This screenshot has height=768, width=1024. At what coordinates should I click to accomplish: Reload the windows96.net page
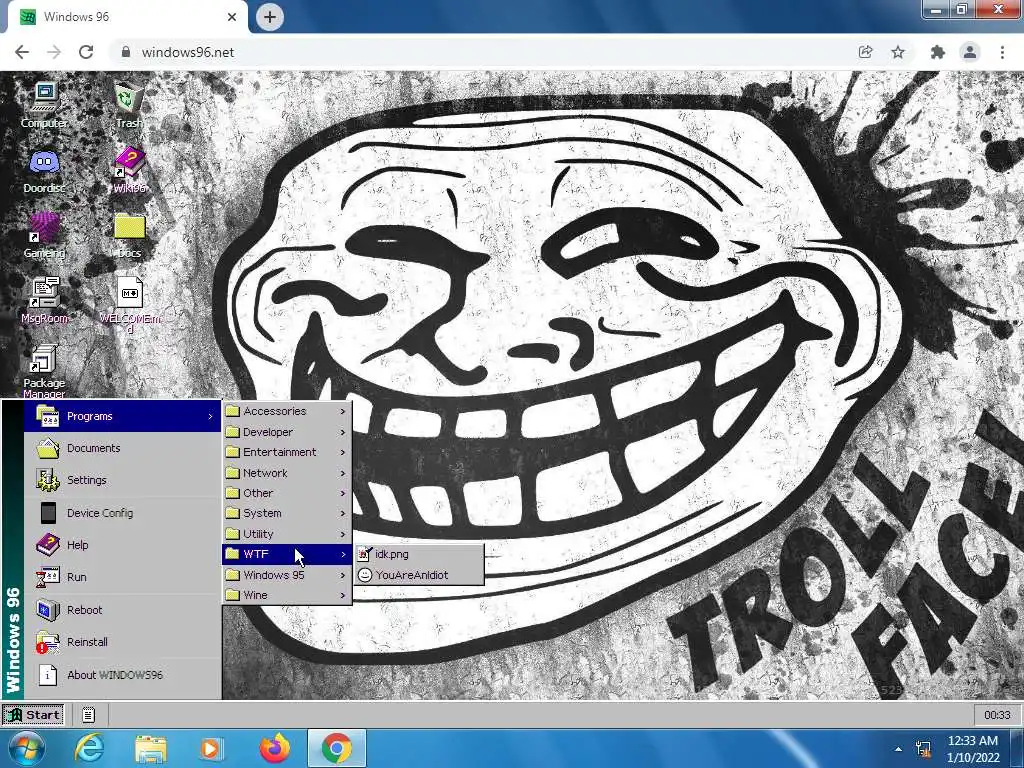click(86, 52)
